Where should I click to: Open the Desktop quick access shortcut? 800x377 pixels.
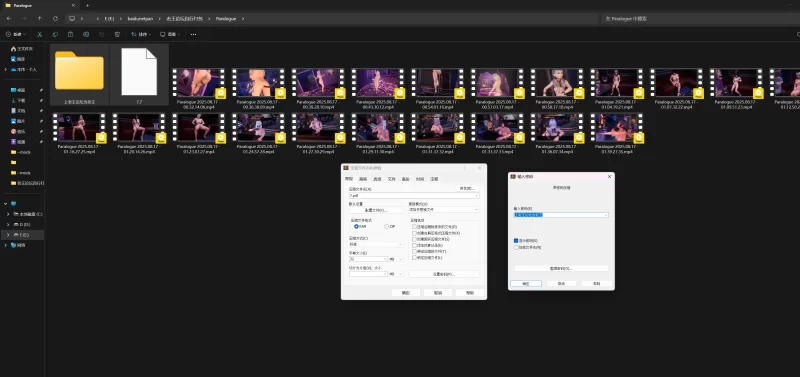click(x=18, y=90)
